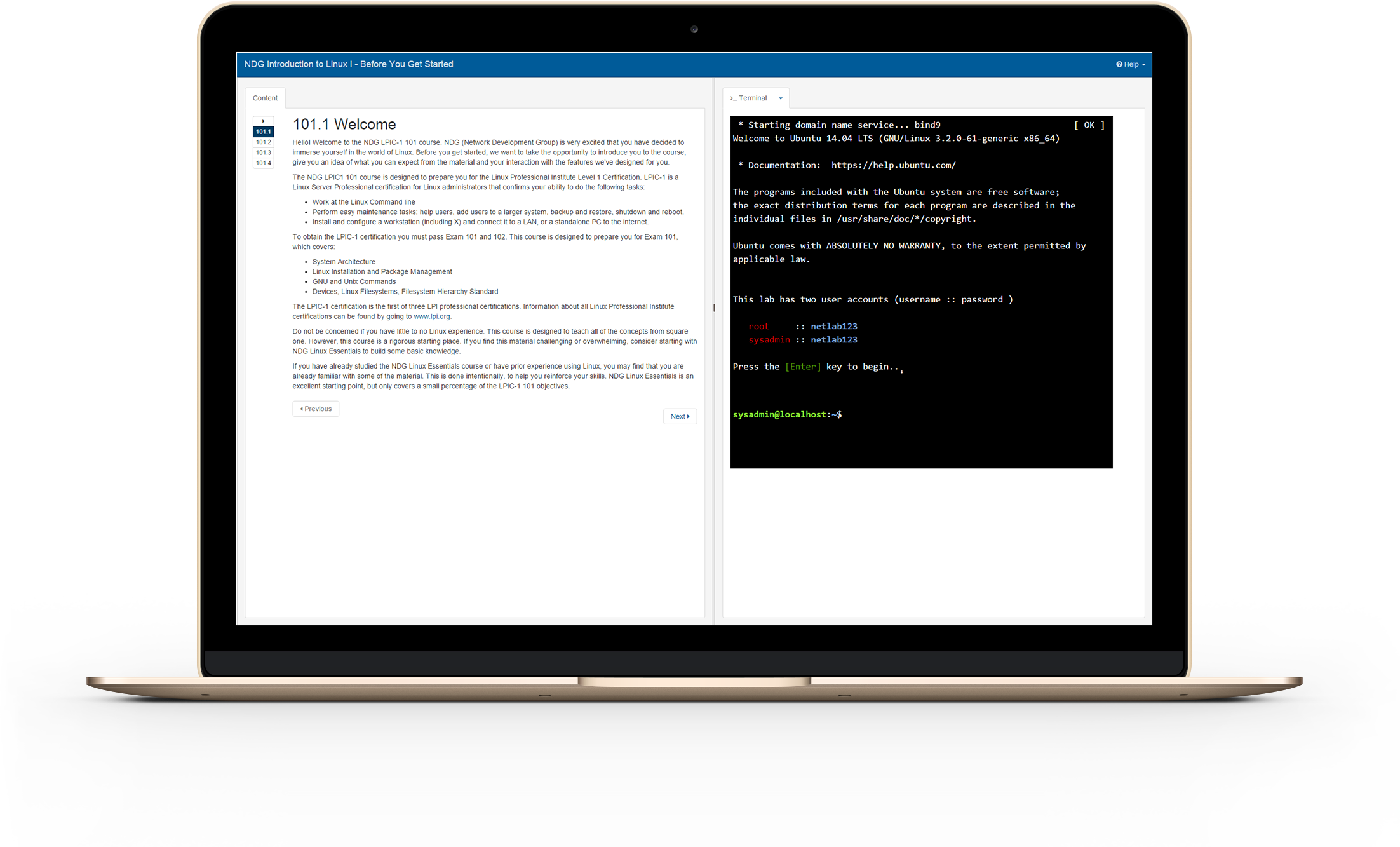Select section 101.2 in sidebar
The width and height of the screenshot is (1400, 847).
262,141
